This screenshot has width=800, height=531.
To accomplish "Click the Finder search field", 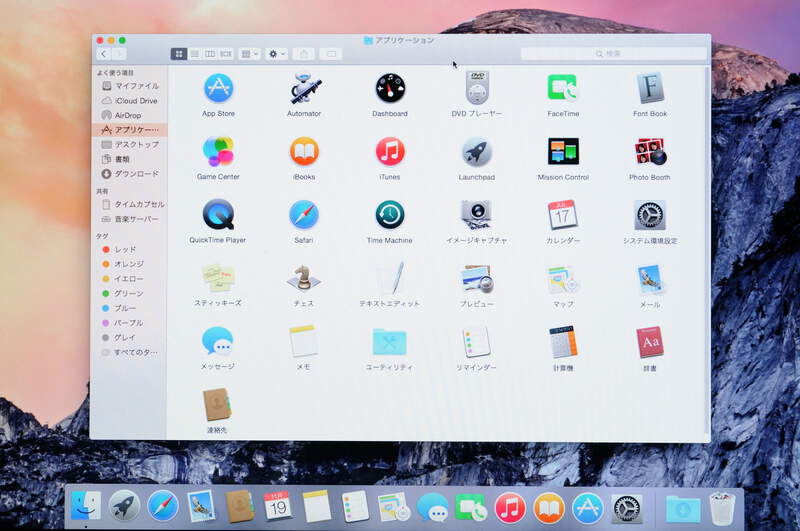I will click(613, 54).
